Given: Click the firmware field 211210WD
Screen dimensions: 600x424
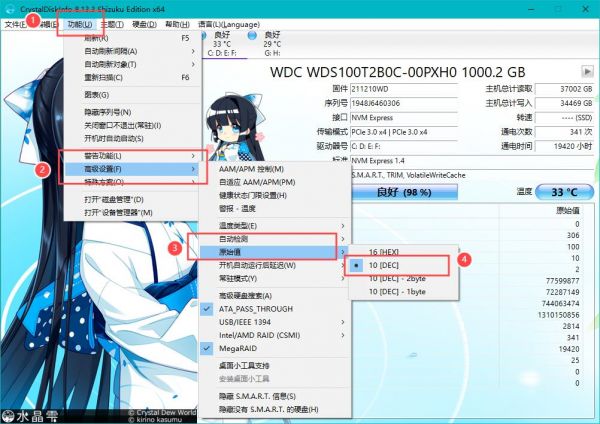Looking at the screenshot, I should (x=404, y=89).
